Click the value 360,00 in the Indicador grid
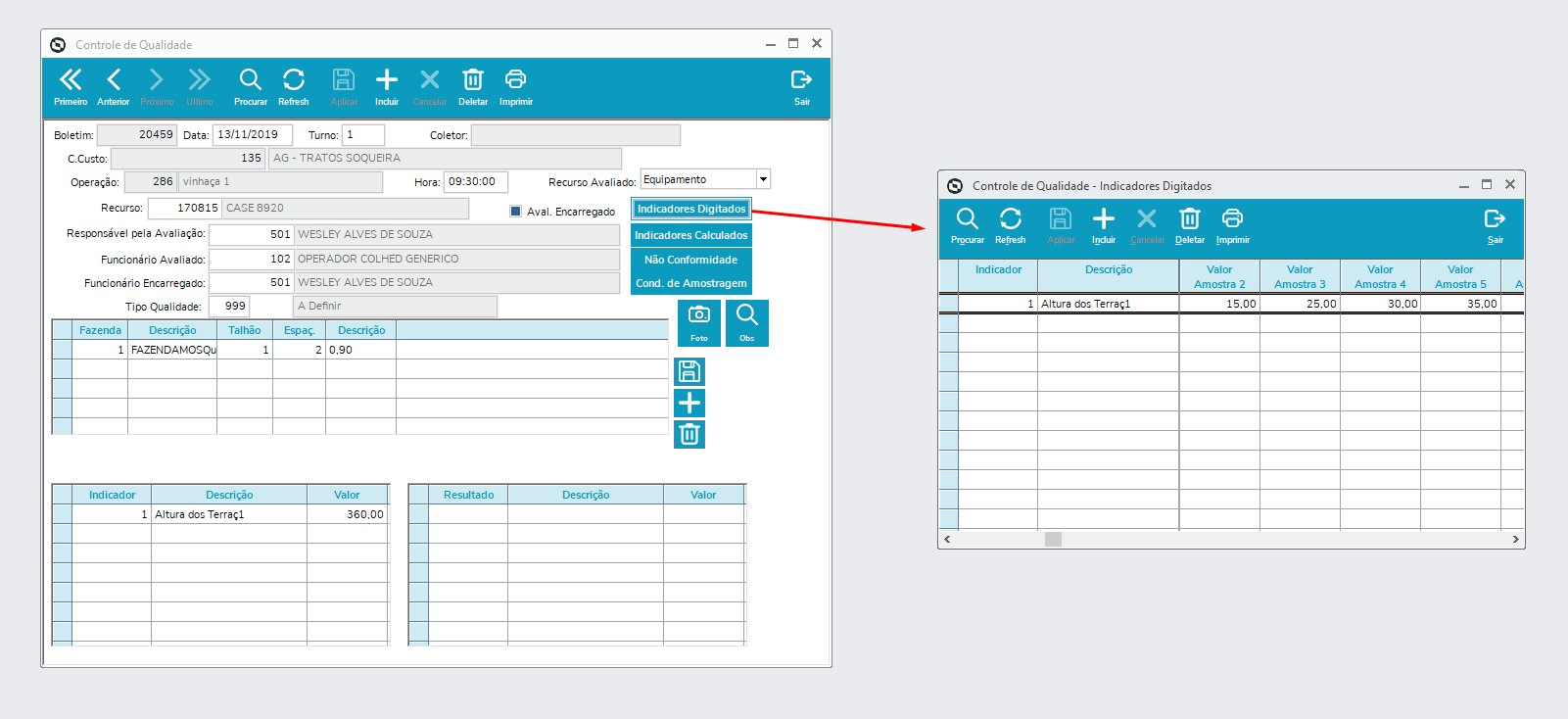Viewport: 1568px width, 719px height. point(347,514)
